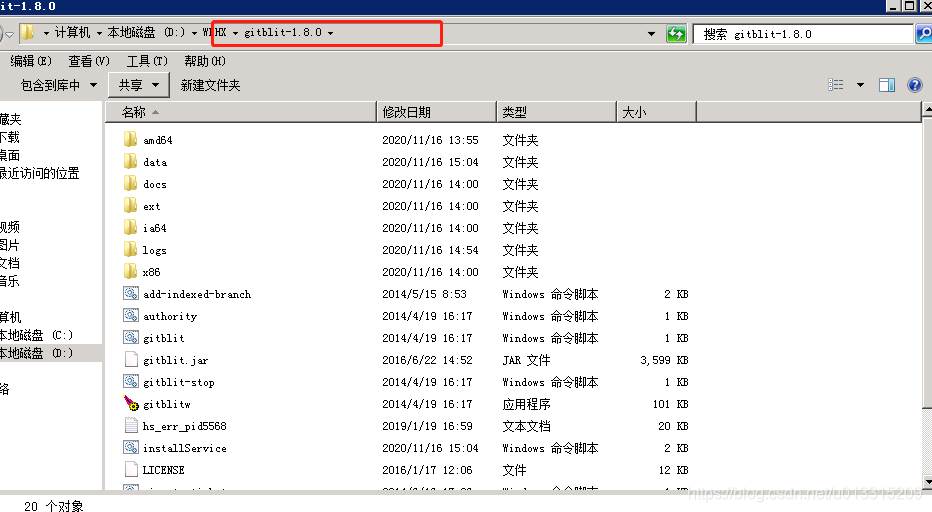The image size is (932, 512).
Task: Click the gitblitw application icon
Action: coord(131,403)
